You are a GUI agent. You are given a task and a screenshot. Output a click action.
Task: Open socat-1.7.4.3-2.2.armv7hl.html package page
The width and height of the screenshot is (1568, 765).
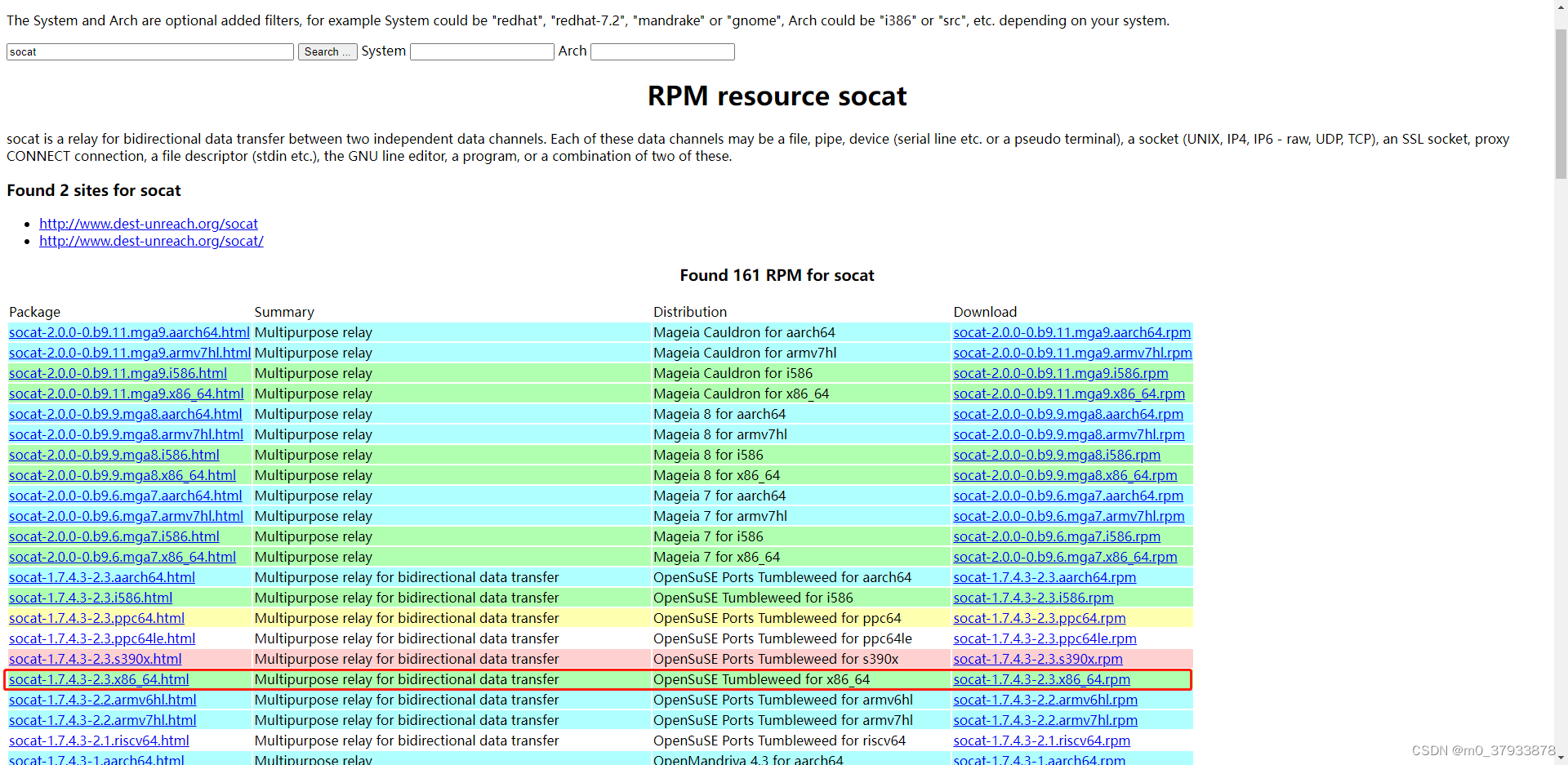pos(103,720)
